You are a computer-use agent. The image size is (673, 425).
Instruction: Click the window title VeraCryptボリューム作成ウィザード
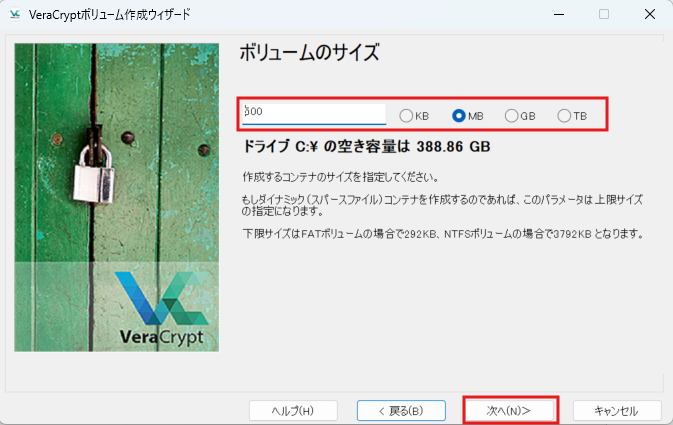click(110, 15)
